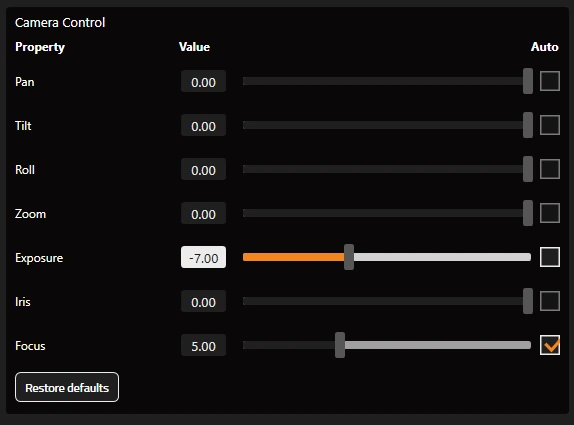Click the Roll value input field
This screenshot has width=574, height=425.
point(204,169)
